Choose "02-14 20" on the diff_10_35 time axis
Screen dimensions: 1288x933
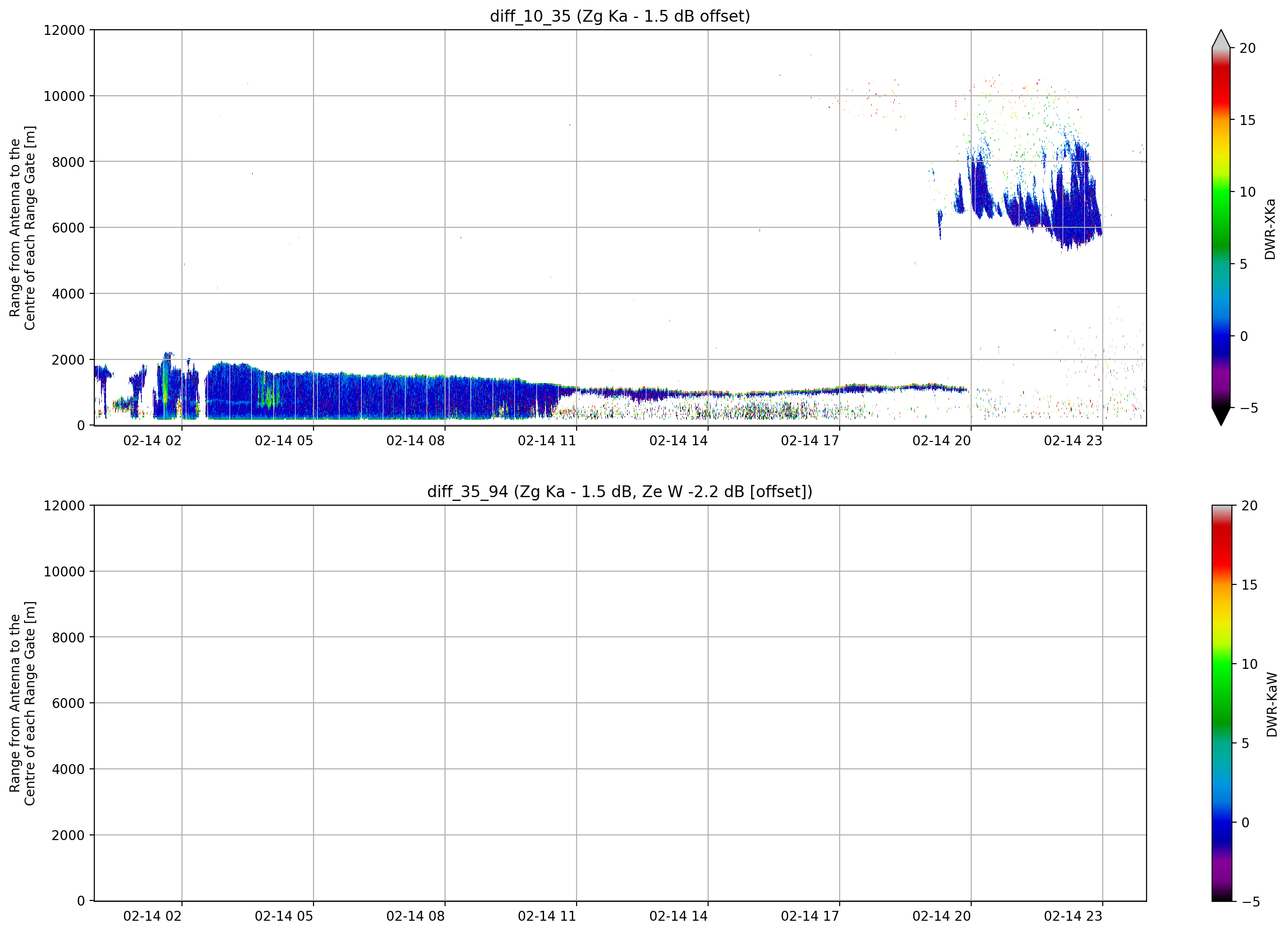(941, 441)
